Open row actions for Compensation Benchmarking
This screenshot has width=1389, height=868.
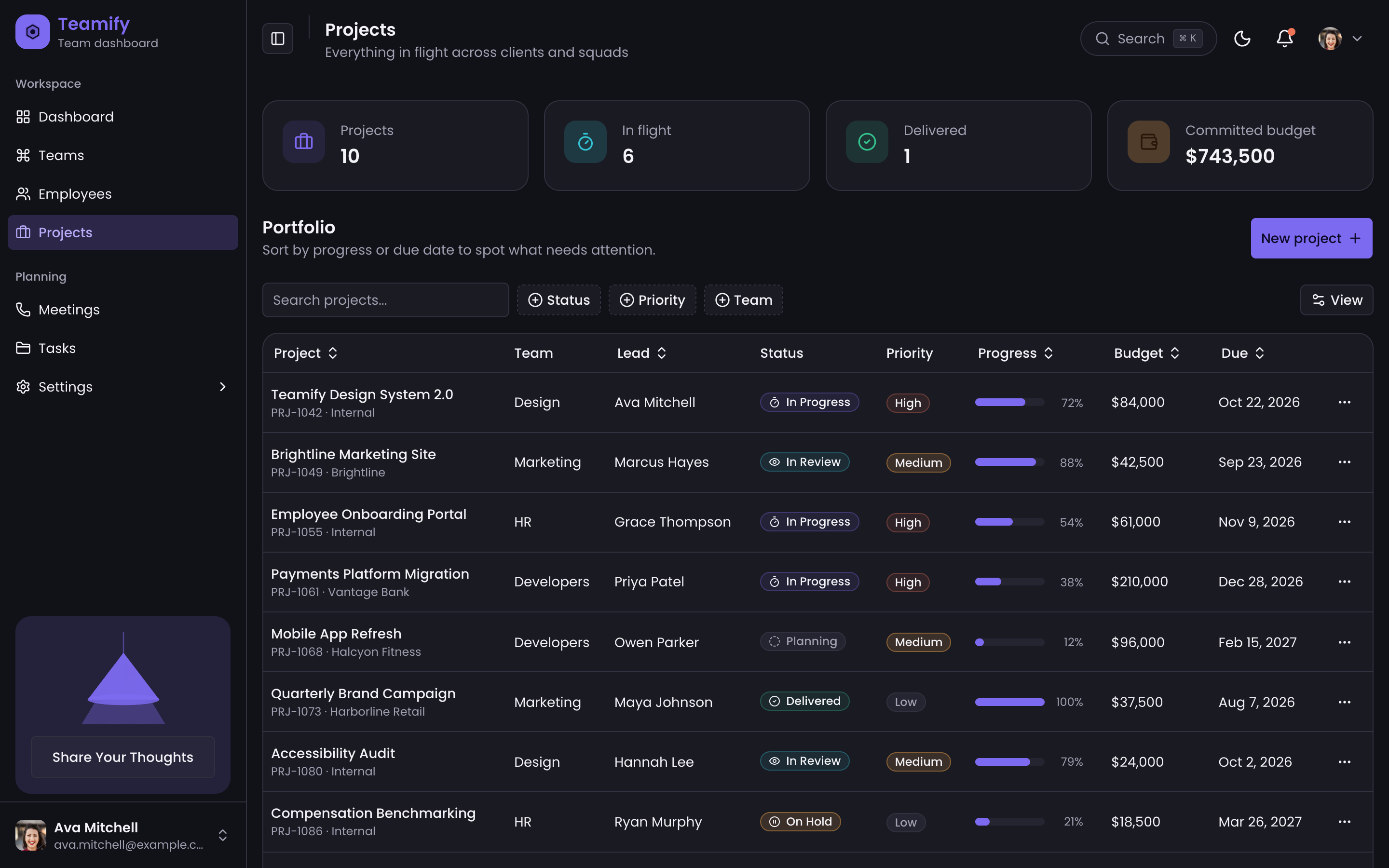point(1344,822)
